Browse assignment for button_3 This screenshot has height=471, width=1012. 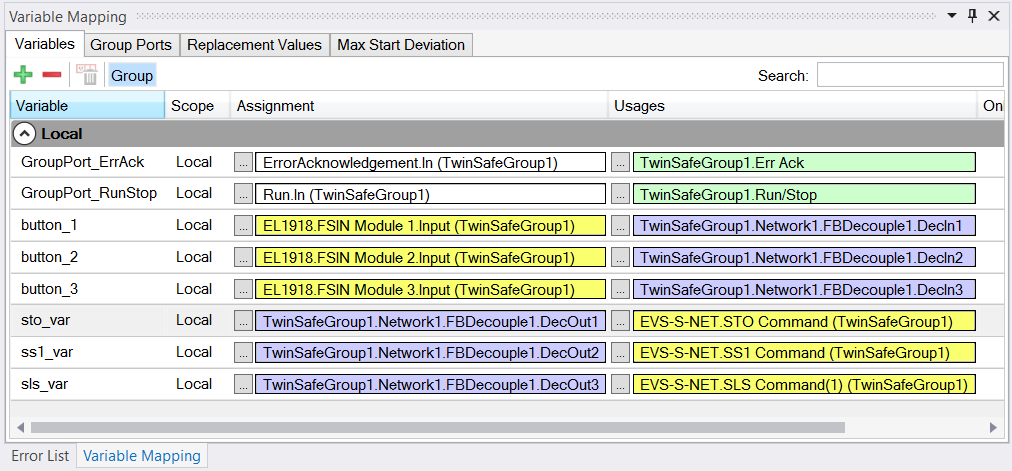[x=243, y=290]
